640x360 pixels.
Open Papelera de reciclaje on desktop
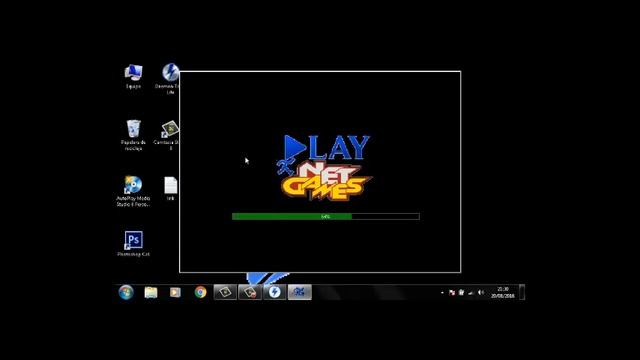tap(133, 135)
